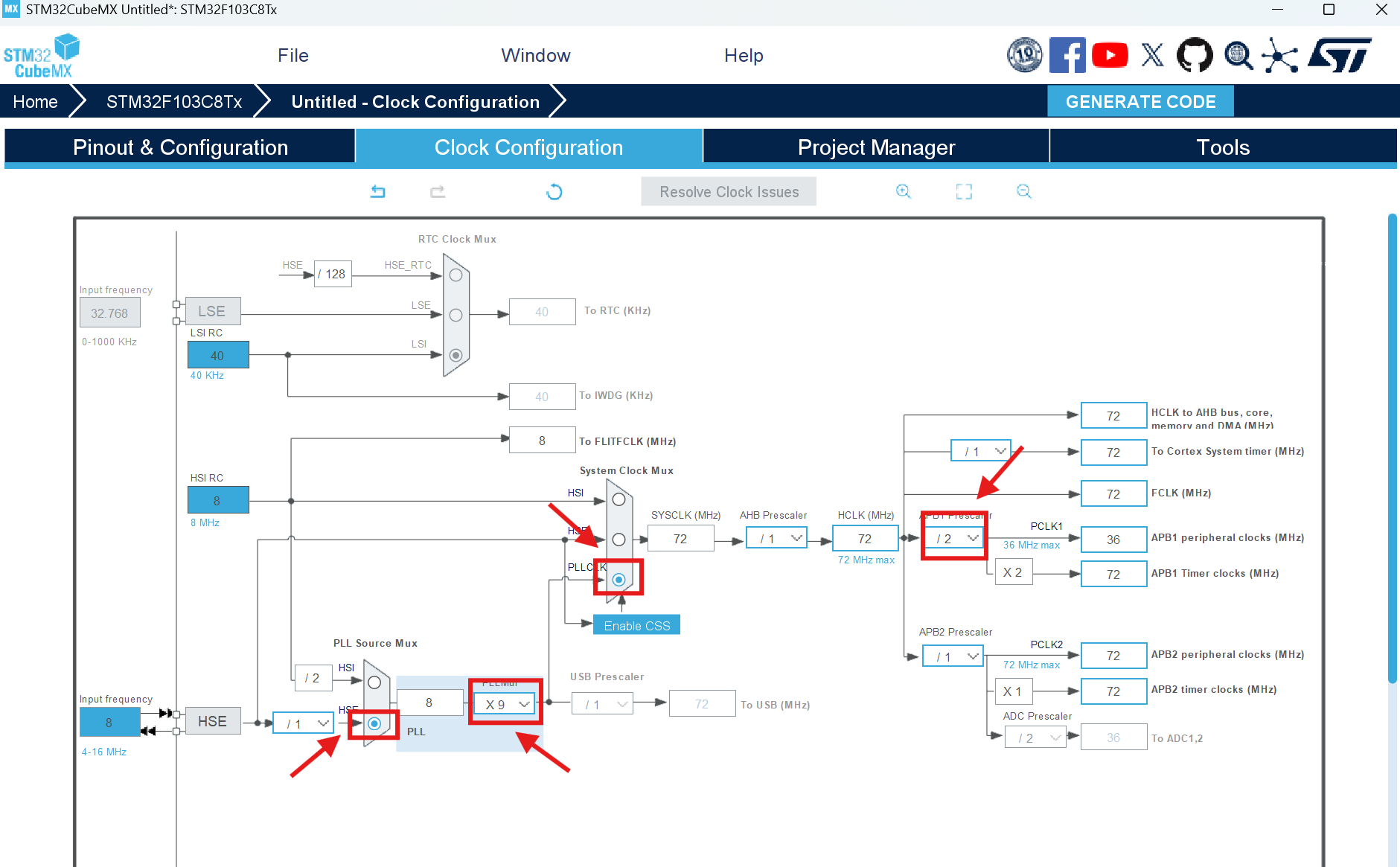
Task: Zoom out of the clock diagram
Action: pyautogui.click(x=1024, y=191)
